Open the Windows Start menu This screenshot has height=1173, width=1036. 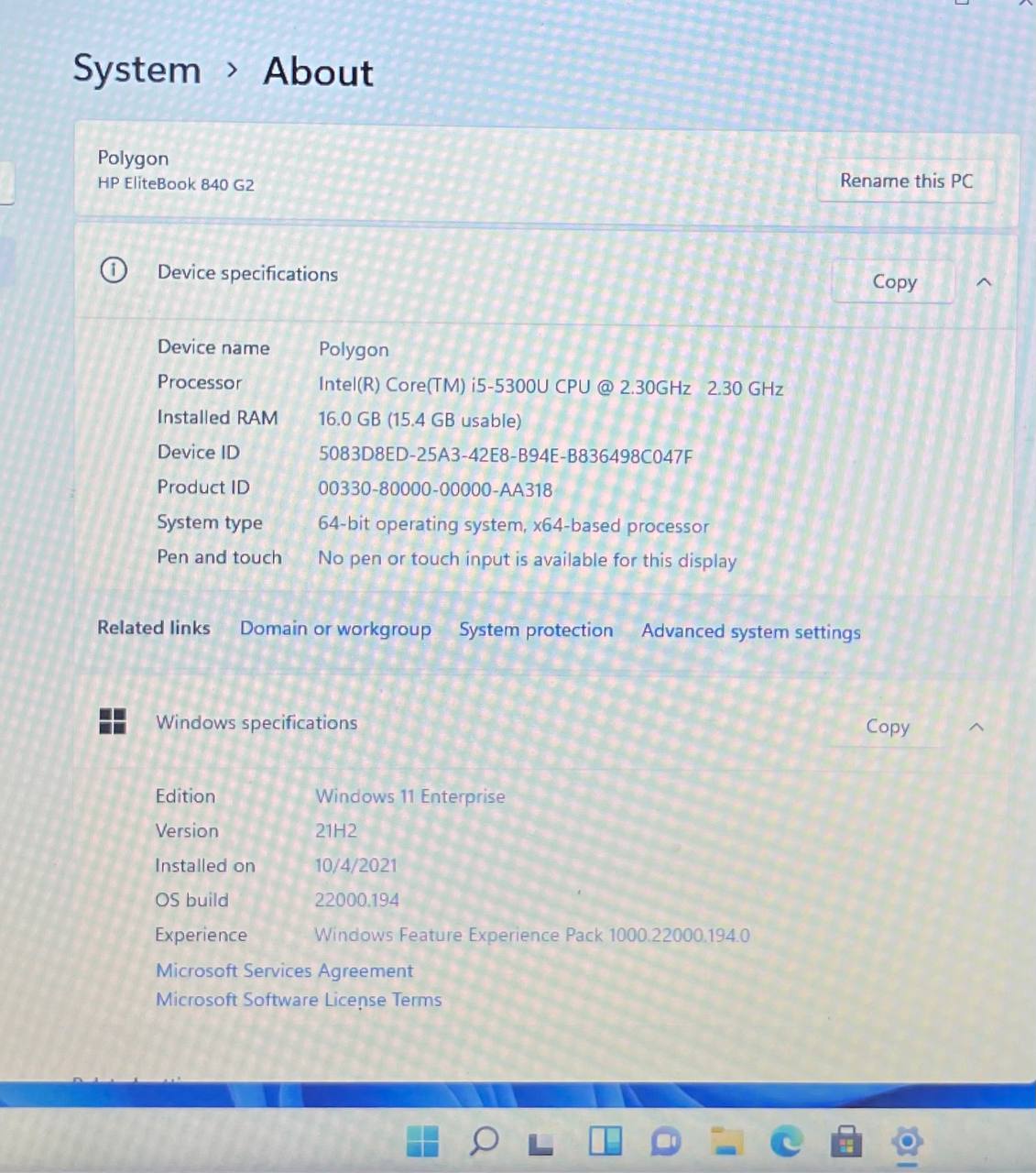coord(422,1141)
